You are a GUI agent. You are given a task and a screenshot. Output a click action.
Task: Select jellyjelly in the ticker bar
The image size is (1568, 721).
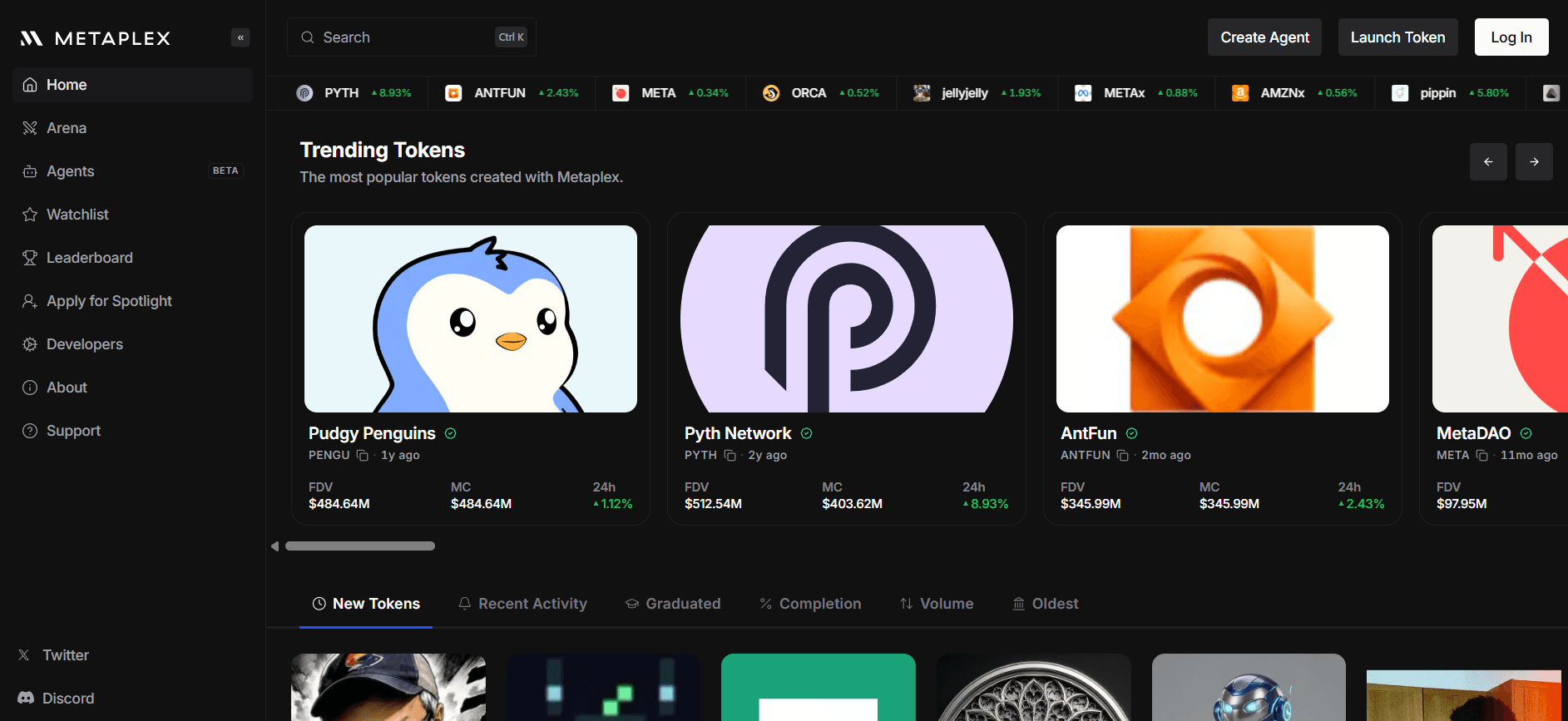click(x=977, y=93)
